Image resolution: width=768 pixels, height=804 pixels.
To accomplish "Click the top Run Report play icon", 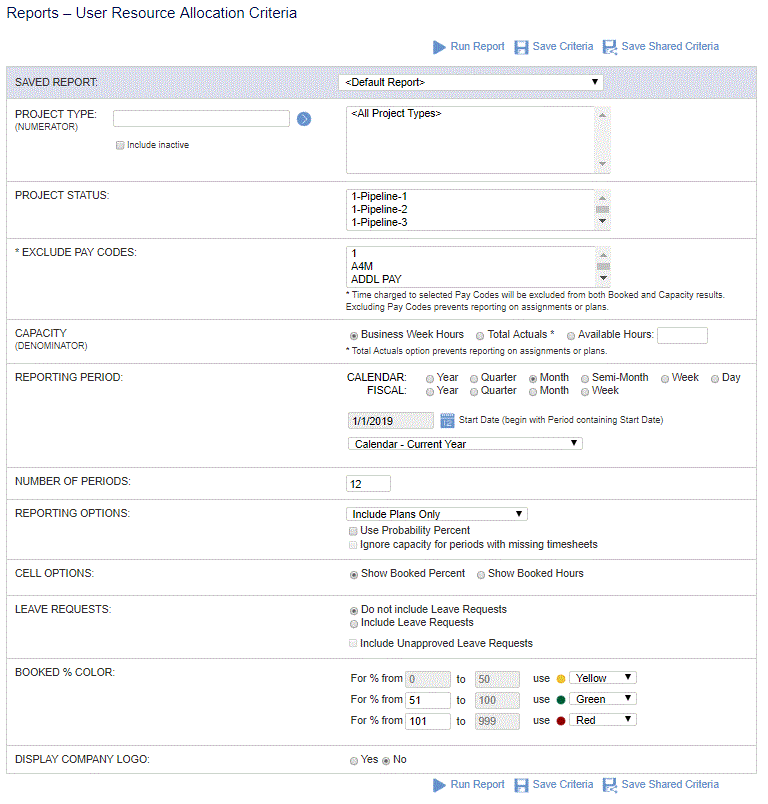I will click(439, 47).
